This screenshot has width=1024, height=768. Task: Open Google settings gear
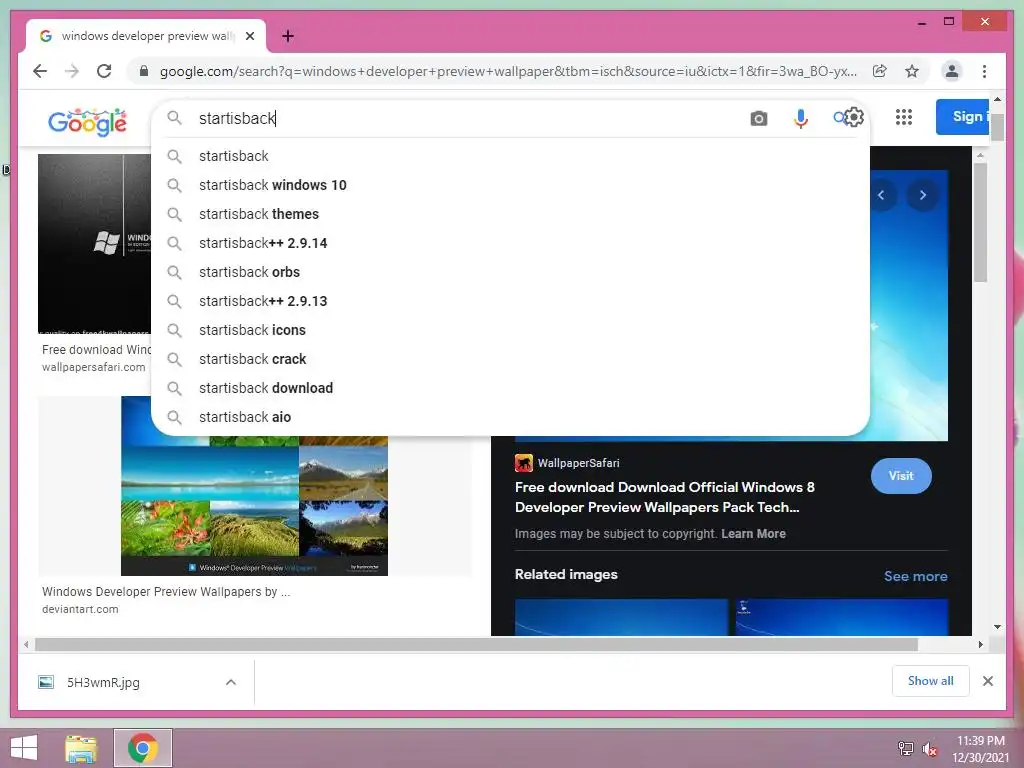pos(854,117)
